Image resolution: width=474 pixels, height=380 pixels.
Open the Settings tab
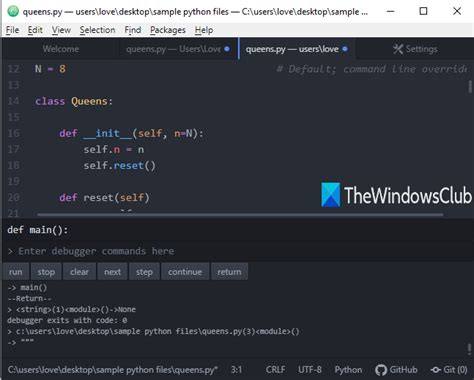click(x=415, y=49)
